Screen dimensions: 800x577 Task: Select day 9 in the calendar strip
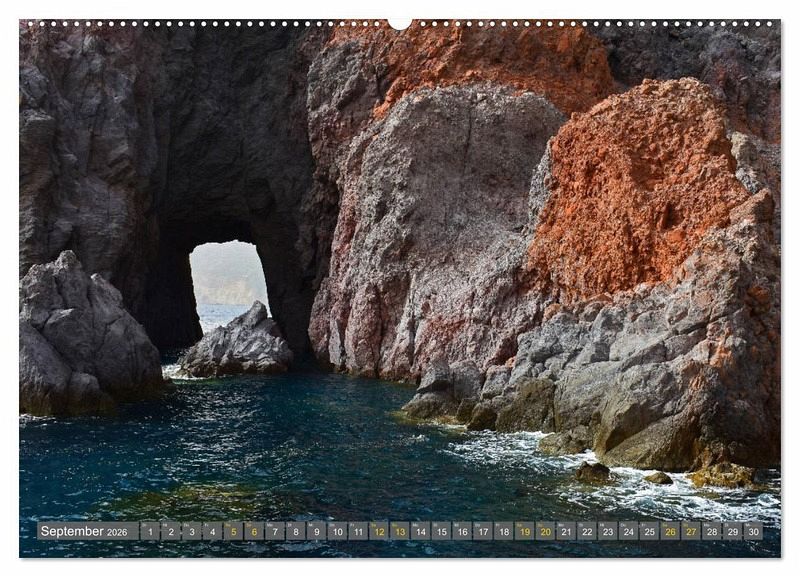click(316, 531)
